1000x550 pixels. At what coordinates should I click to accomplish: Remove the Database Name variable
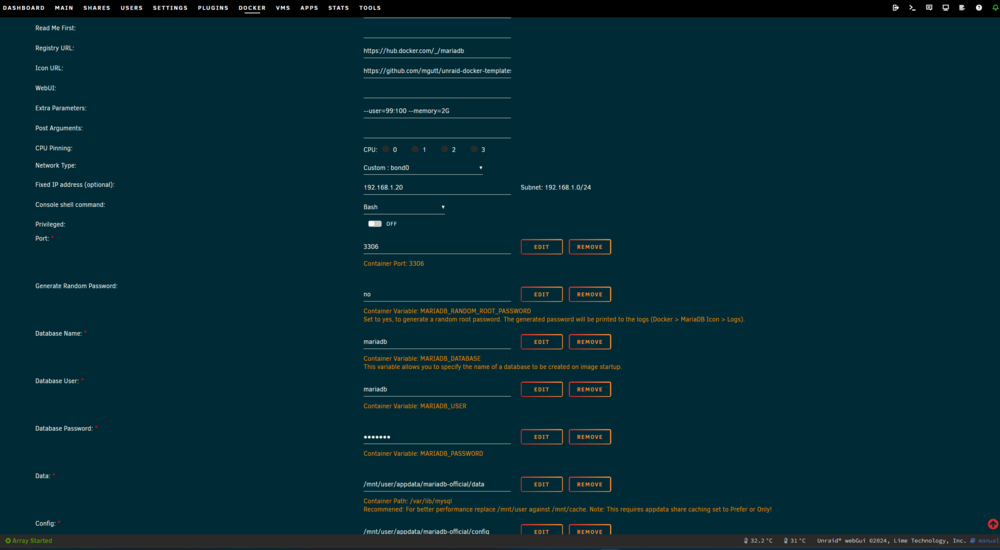tap(590, 342)
